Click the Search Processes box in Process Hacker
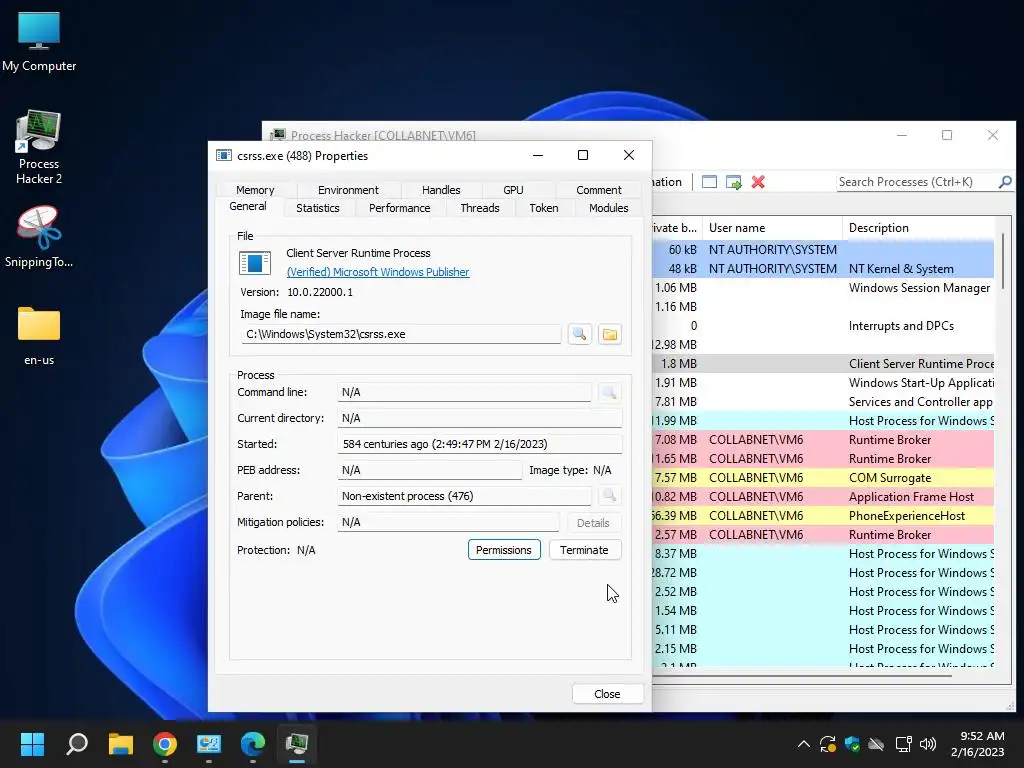Image resolution: width=1024 pixels, height=768 pixels. (916, 182)
